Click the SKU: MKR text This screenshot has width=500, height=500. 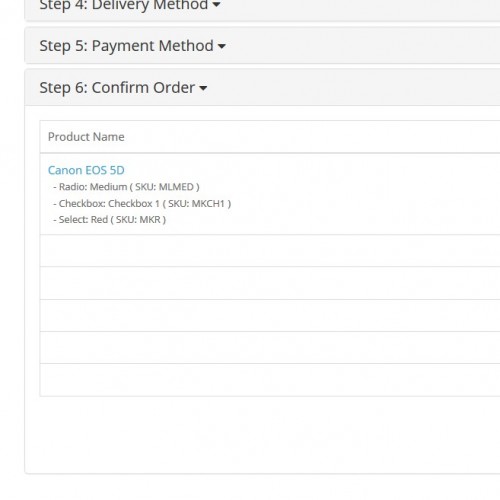(x=138, y=220)
